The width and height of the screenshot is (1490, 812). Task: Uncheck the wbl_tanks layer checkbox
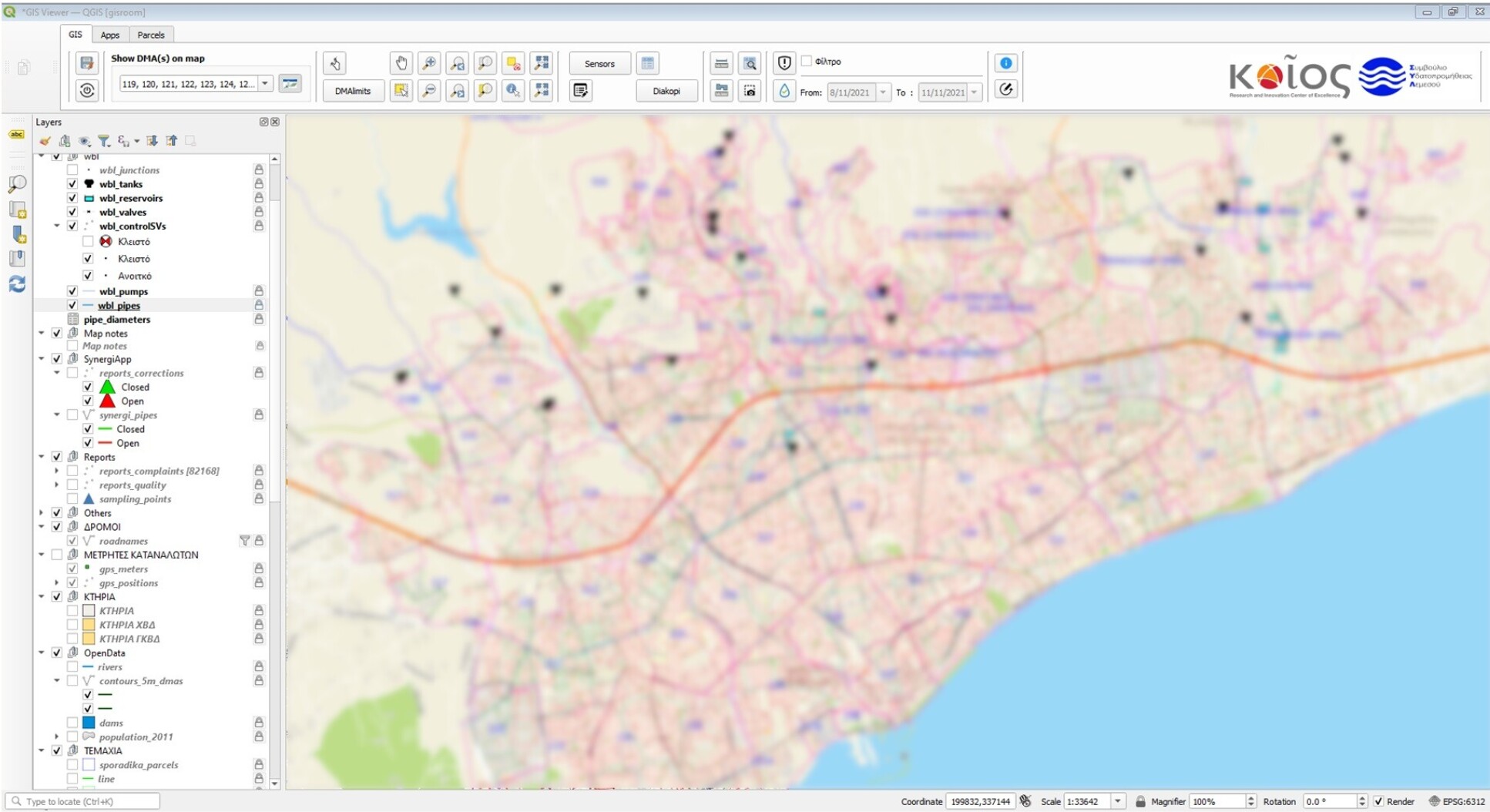(x=72, y=184)
